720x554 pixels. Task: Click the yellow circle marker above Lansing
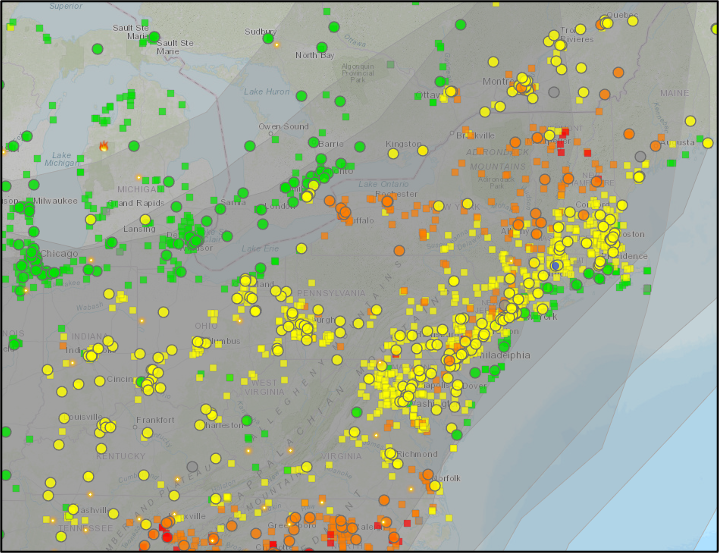(91, 219)
